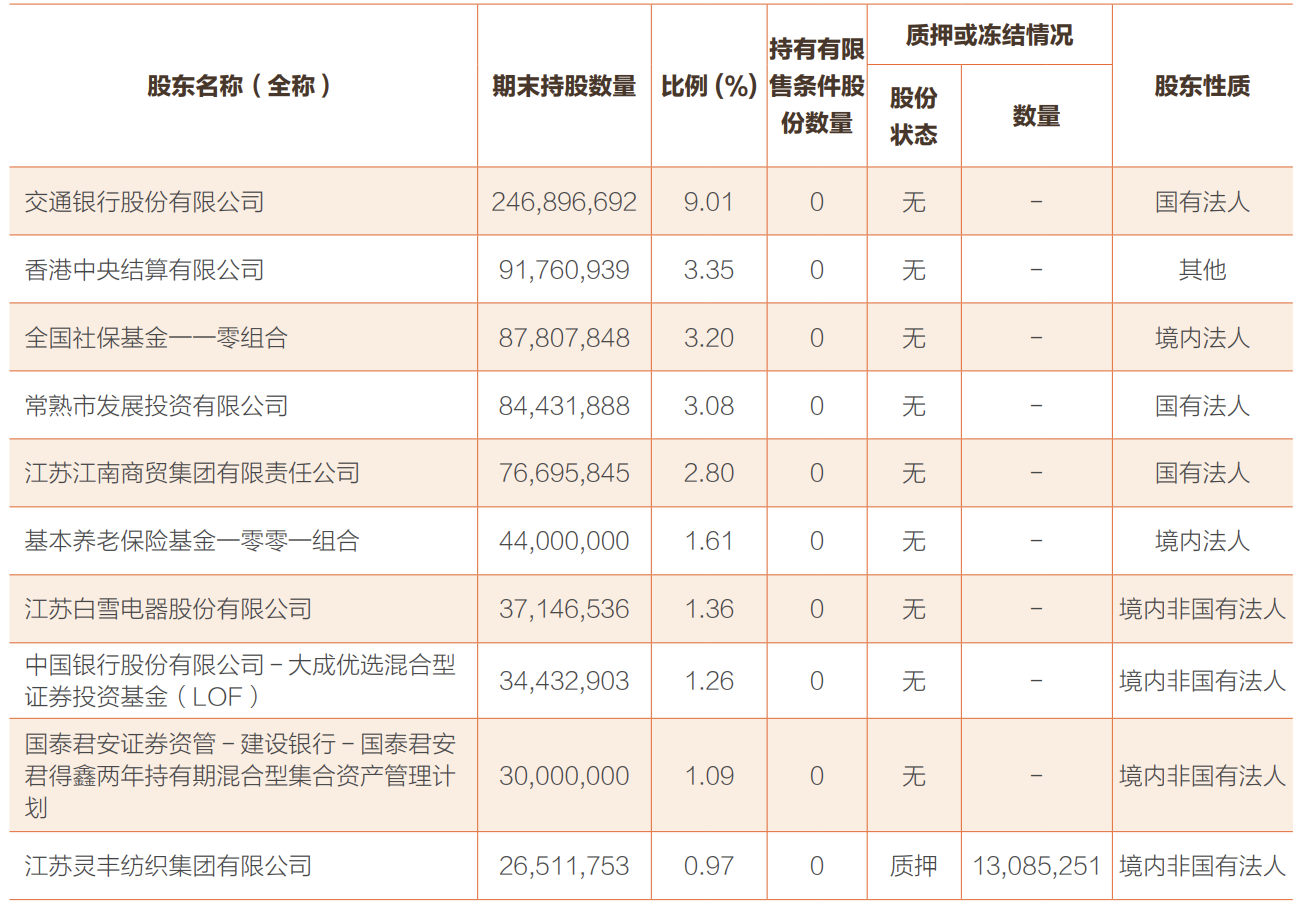Click the share count 246,896,692
1310x910 pixels.
pyautogui.click(x=564, y=202)
